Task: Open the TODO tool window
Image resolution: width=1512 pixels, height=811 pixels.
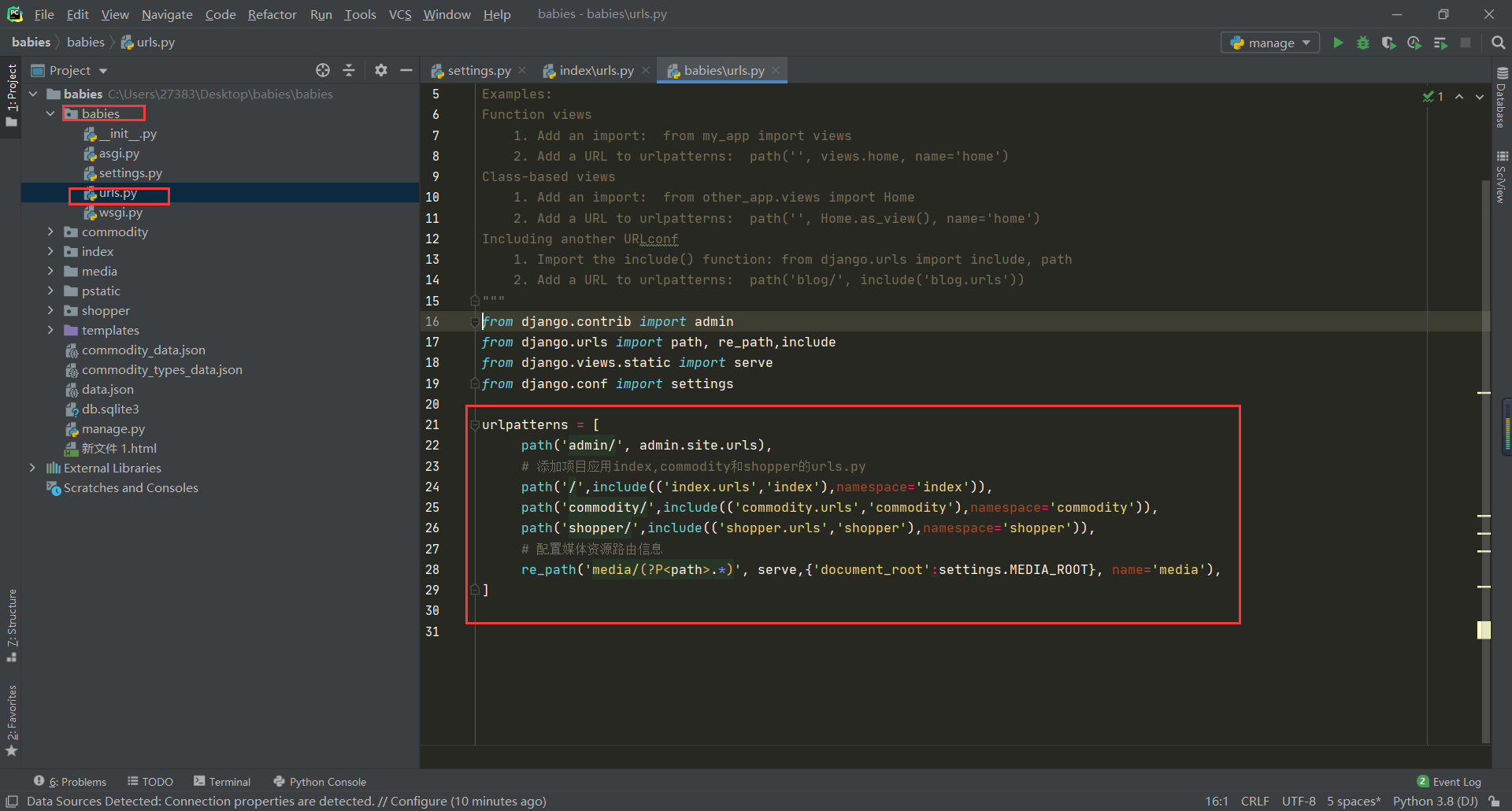Action: click(150, 782)
